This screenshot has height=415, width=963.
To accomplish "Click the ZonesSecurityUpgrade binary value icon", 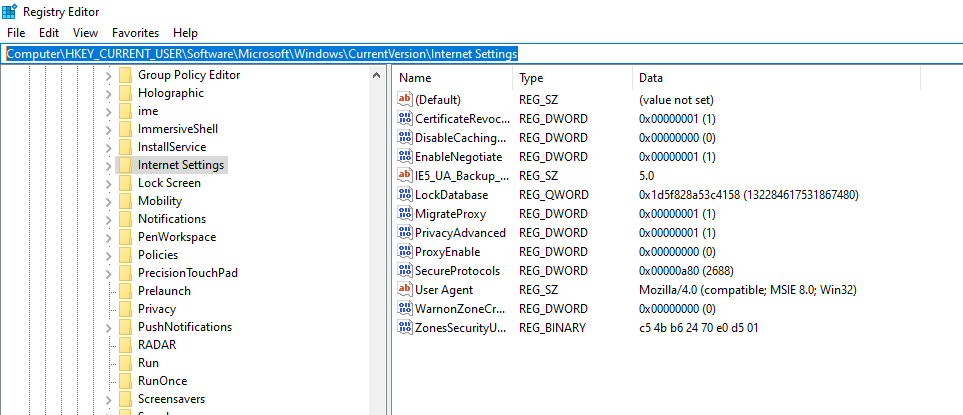I will pyautogui.click(x=405, y=328).
